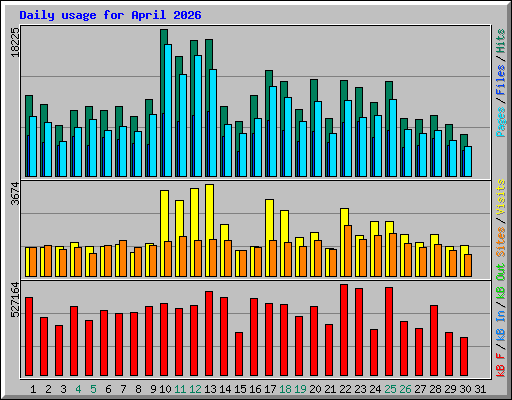The image size is (512, 400).
Task: Click day label 1 on the x-axis
Action: tap(33, 389)
